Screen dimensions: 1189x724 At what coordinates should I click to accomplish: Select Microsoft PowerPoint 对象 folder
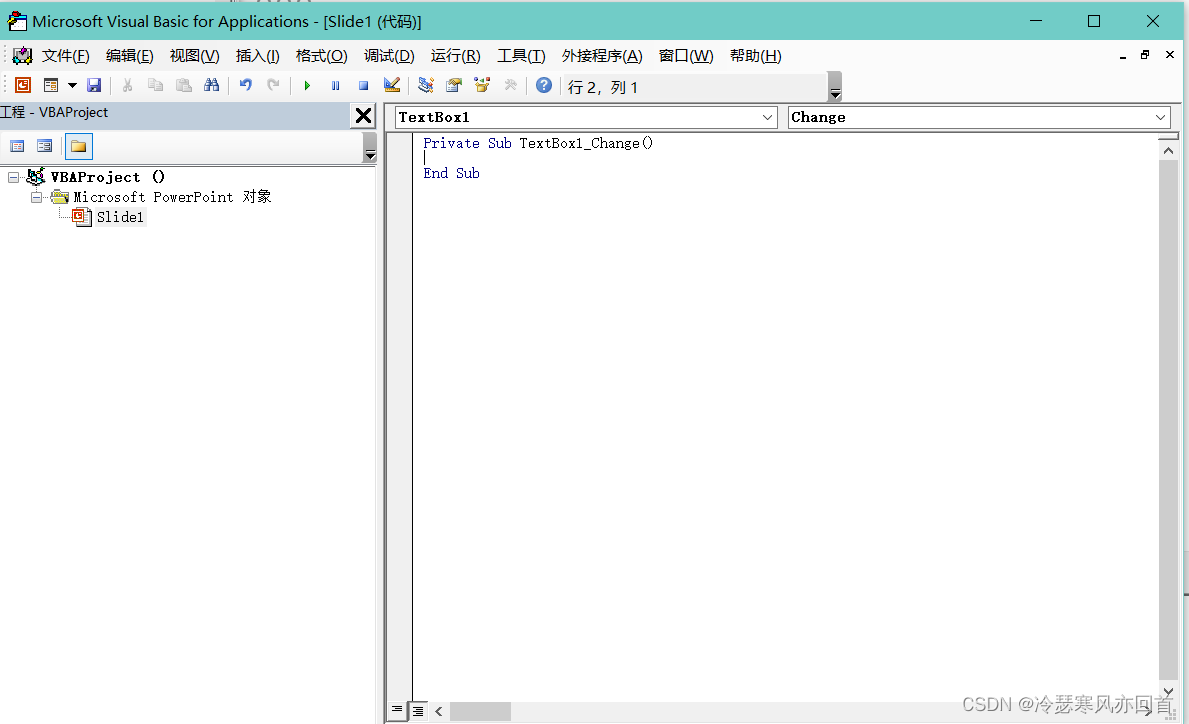click(172, 197)
